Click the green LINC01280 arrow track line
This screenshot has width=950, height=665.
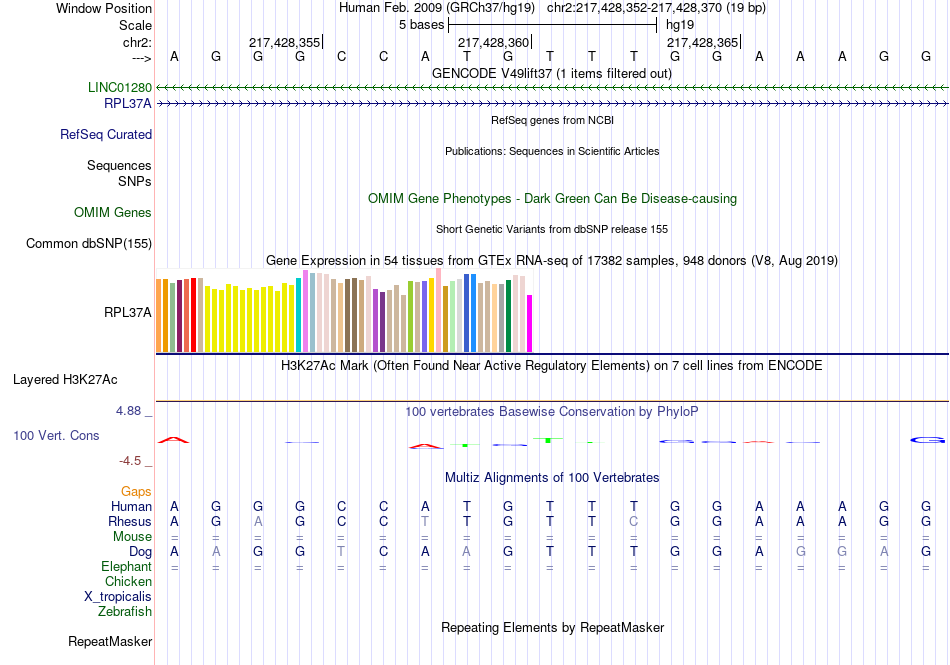click(552, 88)
